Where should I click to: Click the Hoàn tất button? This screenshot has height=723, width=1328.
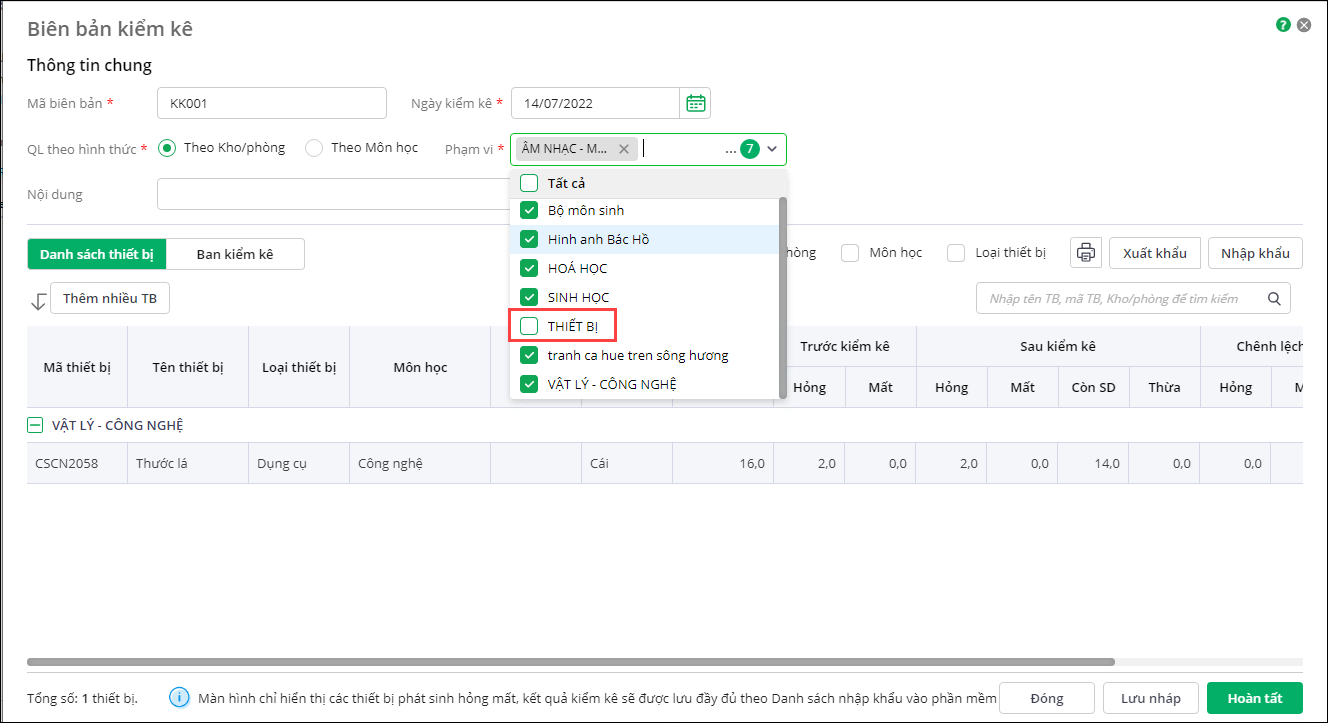tap(1255, 698)
